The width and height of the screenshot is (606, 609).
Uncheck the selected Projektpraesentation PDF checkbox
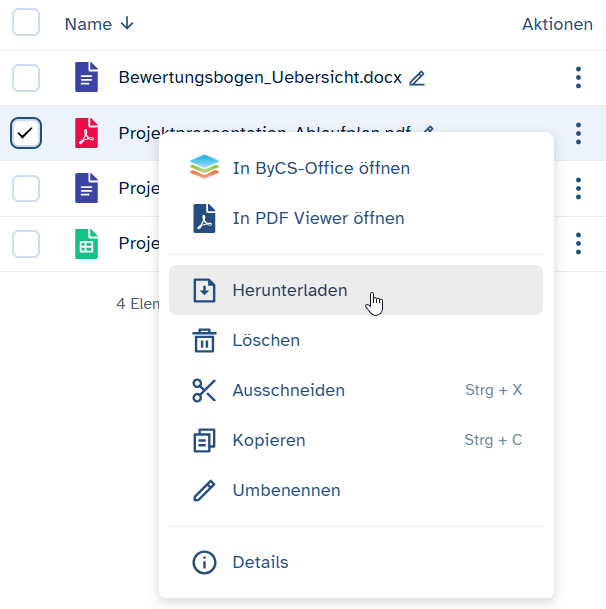click(26, 132)
